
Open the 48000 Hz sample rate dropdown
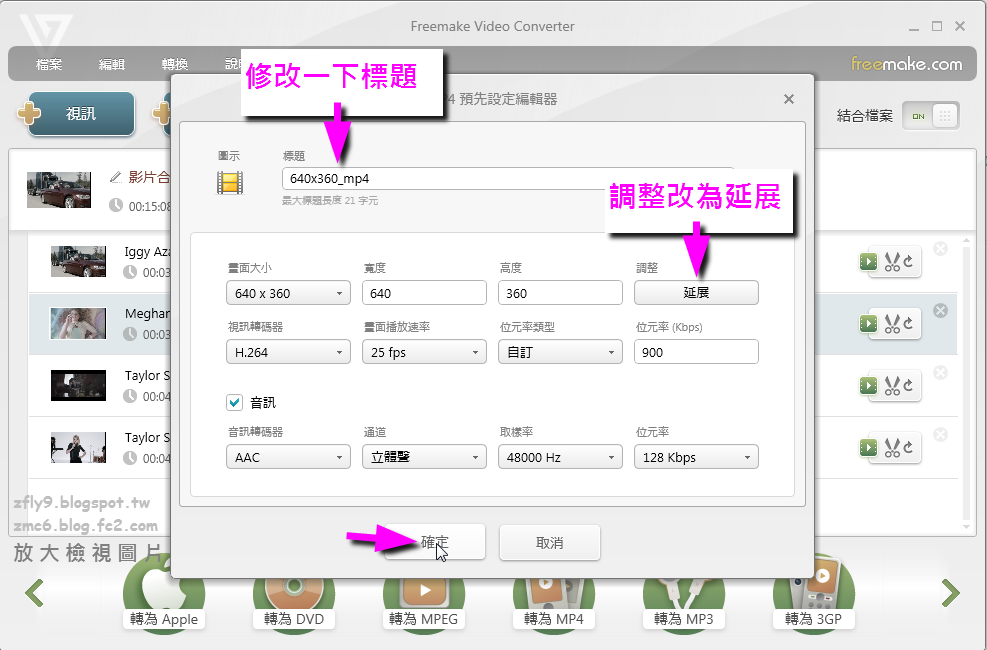(x=560, y=457)
